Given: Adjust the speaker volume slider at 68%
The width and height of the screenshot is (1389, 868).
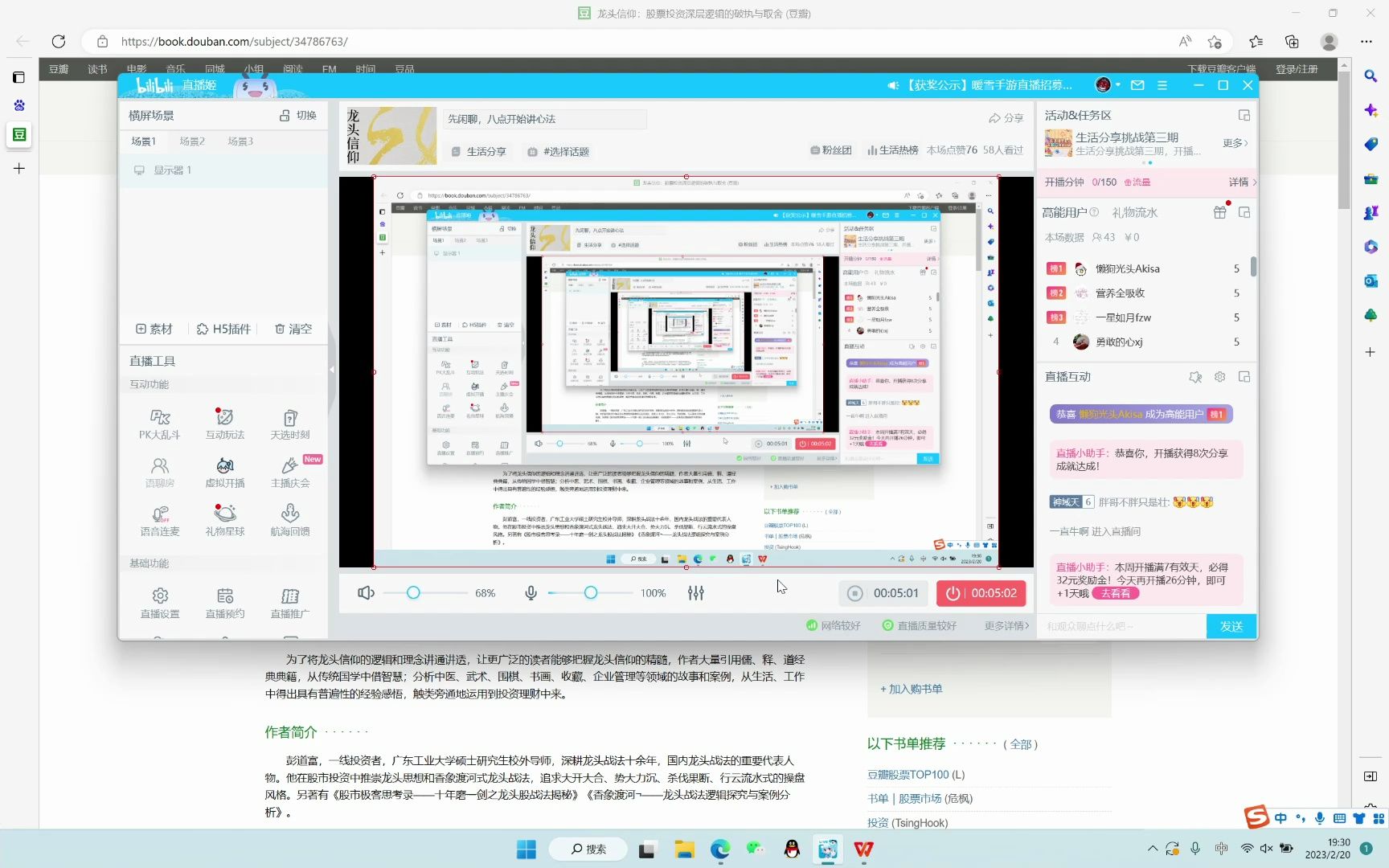Looking at the screenshot, I should 413,593.
